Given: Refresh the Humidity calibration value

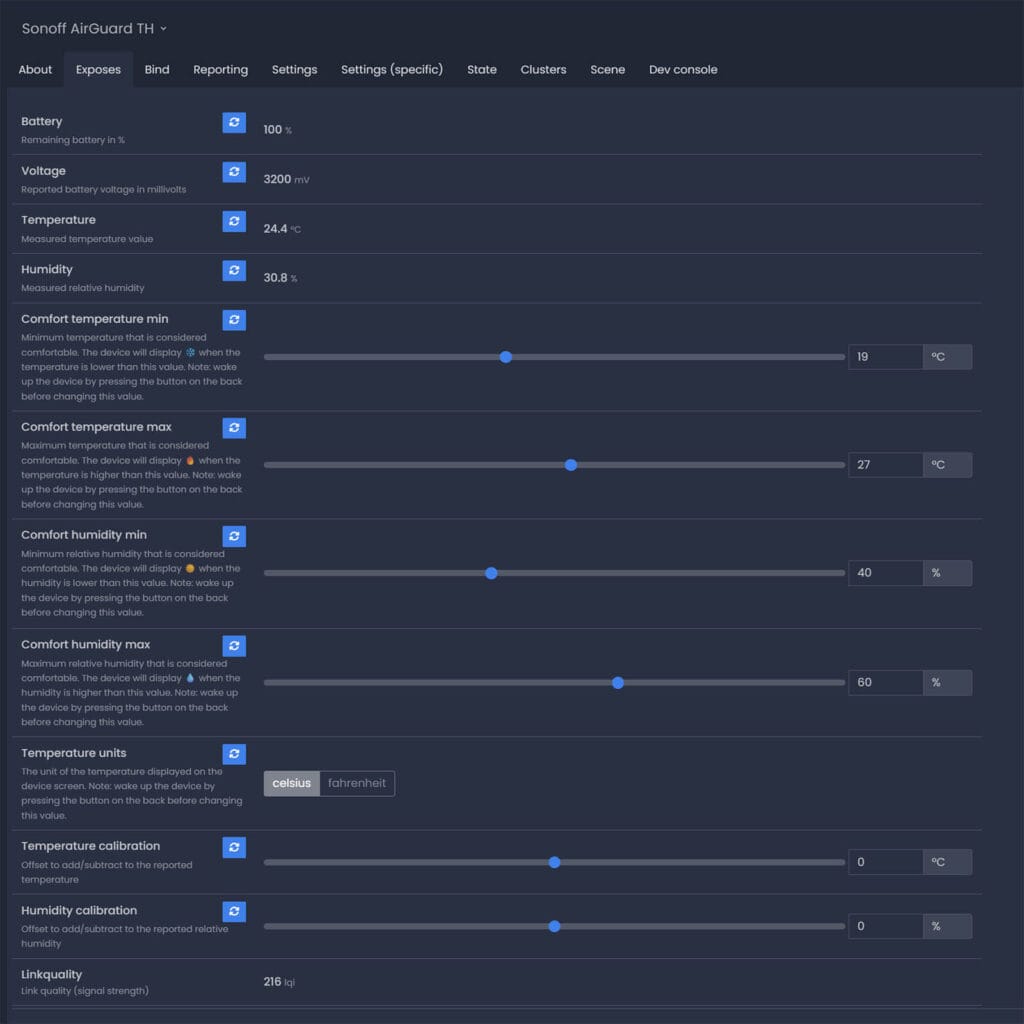Looking at the screenshot, I should (x=234, y=911).
